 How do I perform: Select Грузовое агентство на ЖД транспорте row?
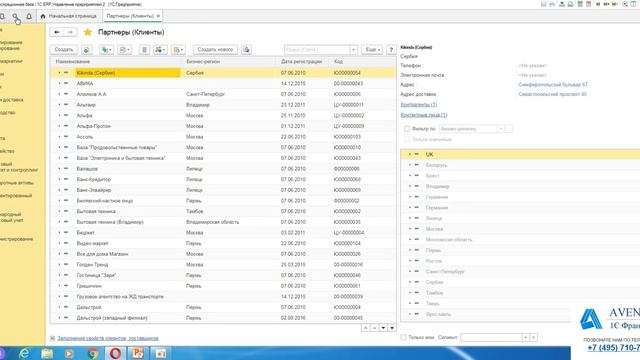click(223, 297)
